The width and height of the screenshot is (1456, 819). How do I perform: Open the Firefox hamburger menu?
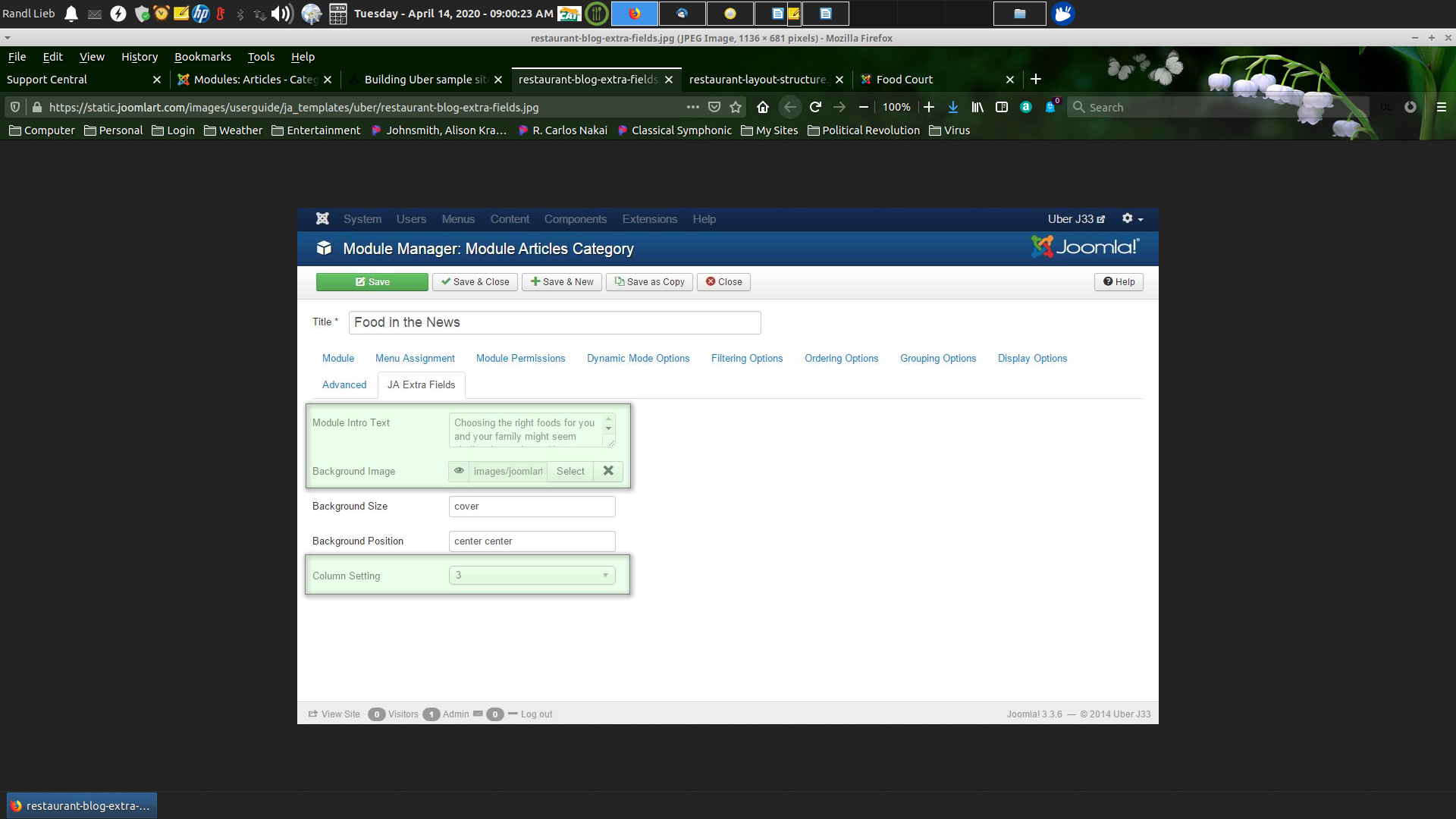[1441, 107]
